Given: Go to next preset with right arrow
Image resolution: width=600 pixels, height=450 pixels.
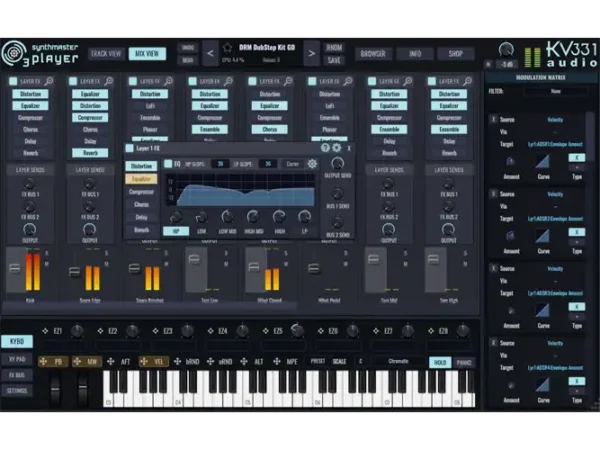Looking at the screenshot, I should (x=312, y=54).
